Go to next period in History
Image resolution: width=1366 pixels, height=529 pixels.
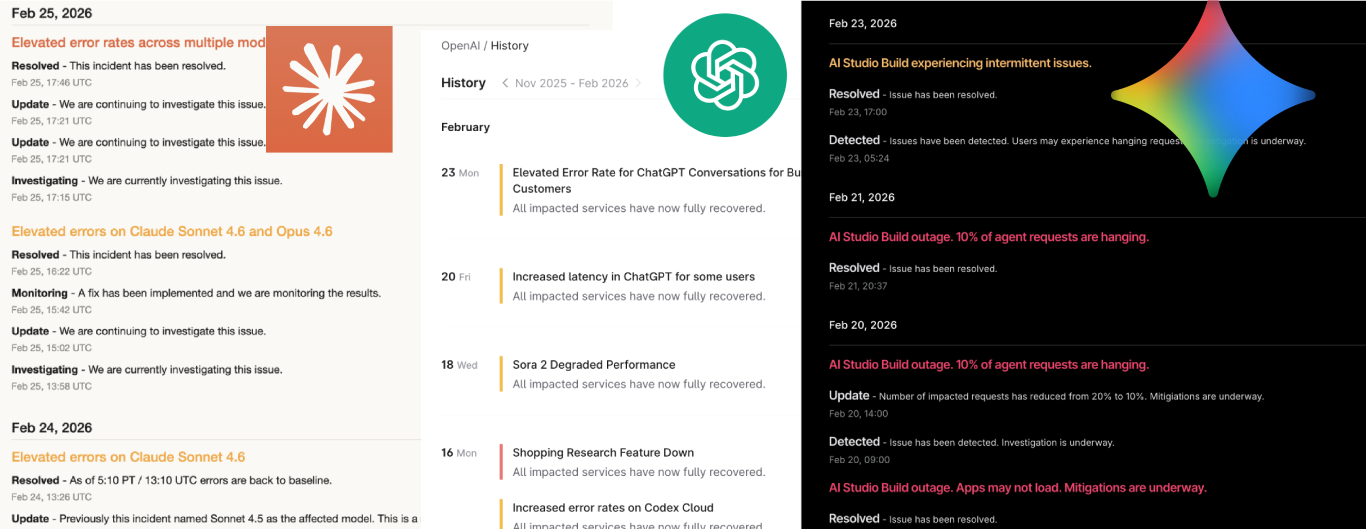(x=639, y=83)
